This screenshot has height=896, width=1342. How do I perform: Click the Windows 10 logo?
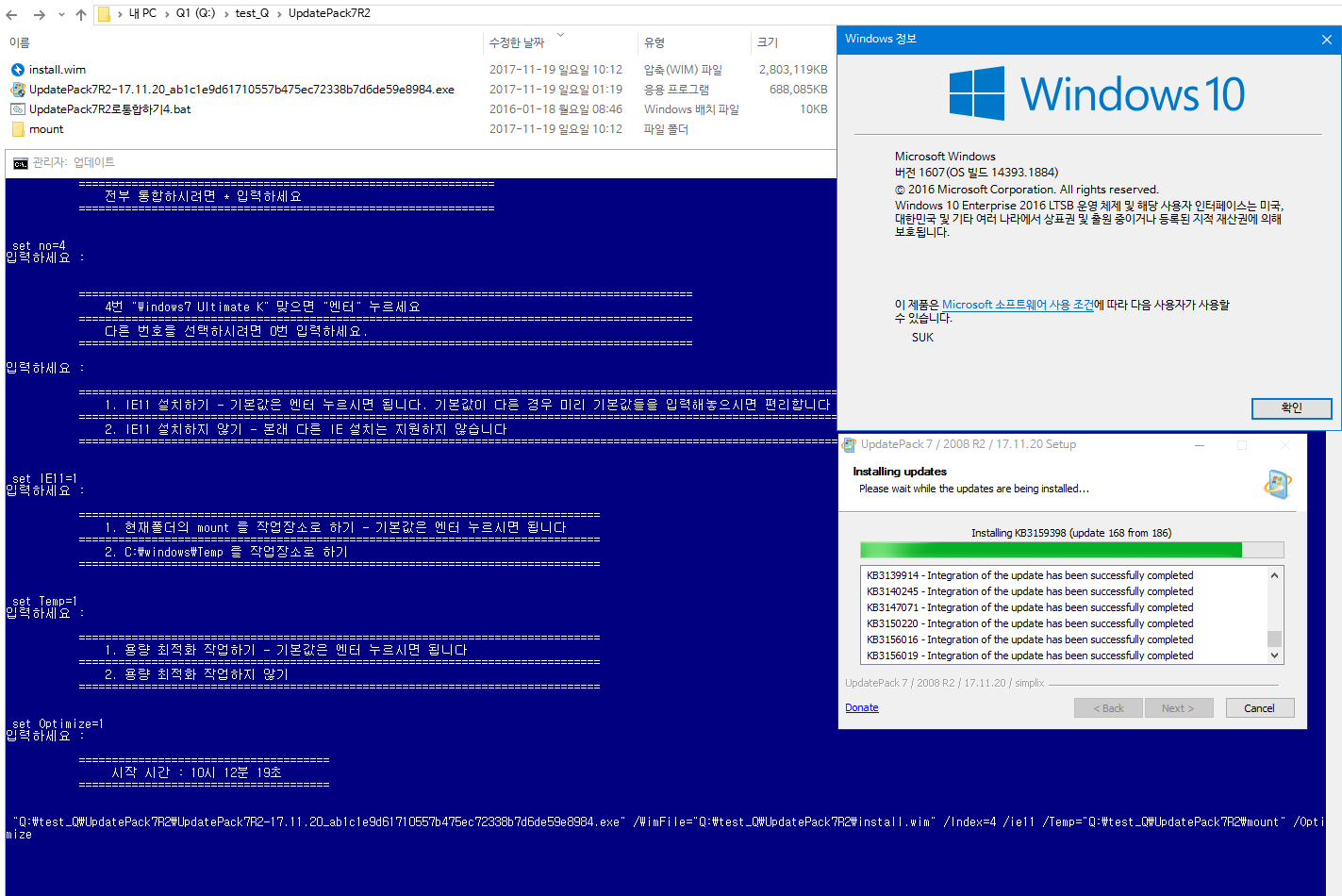click(x=1097, y=93)
